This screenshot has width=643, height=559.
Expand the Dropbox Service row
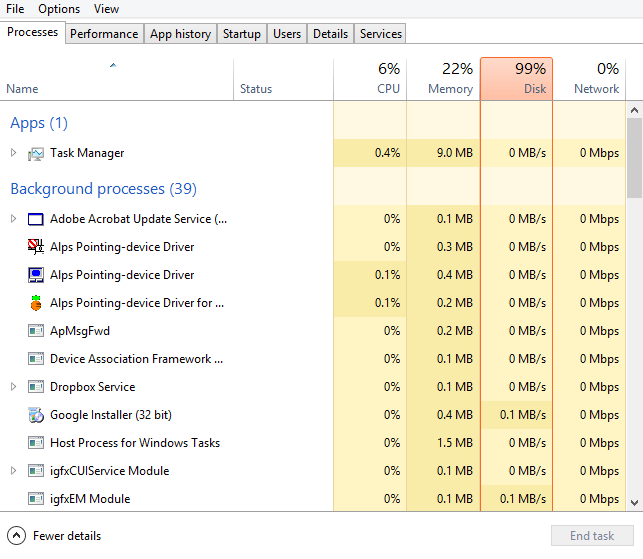(13, 387)
